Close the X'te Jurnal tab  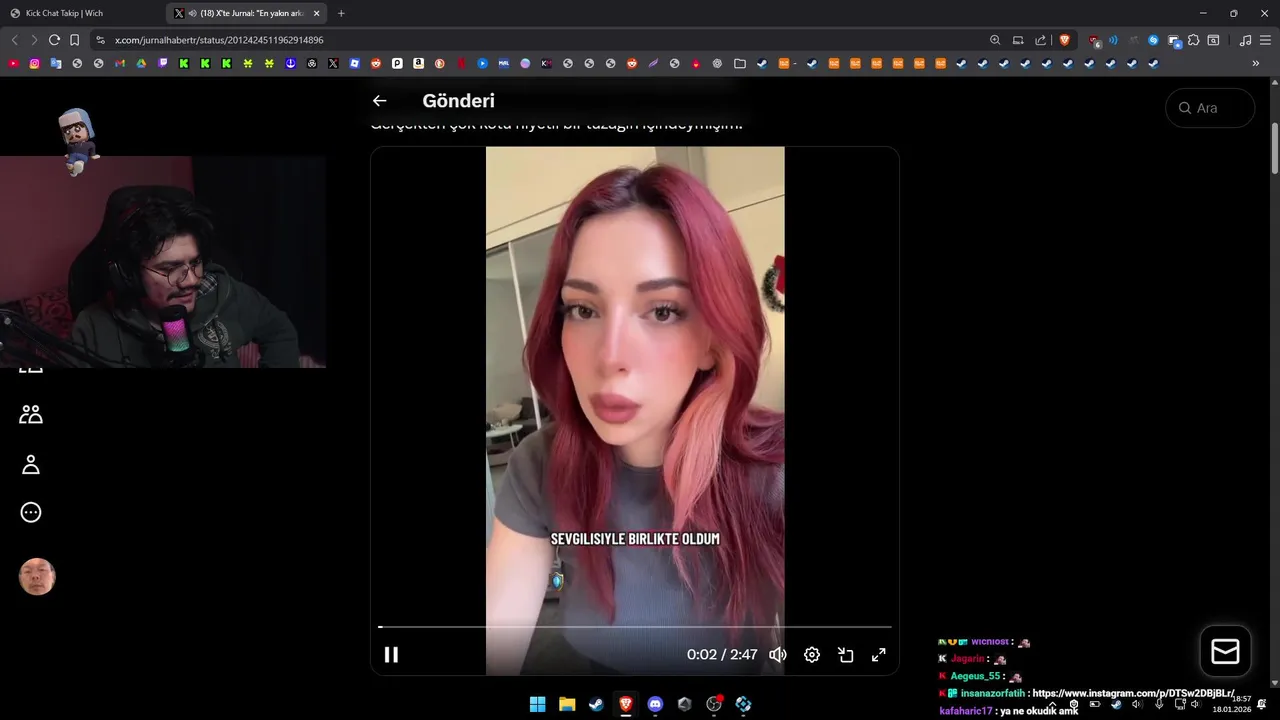[x=316, y=13]
